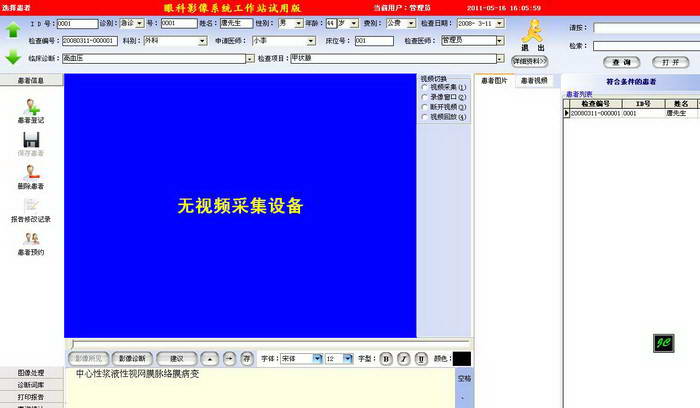Image resolution: width=700 pixels, height=408 pixels.
Task: Open the font size dropdown showing 12
Action: coord(348,358)
